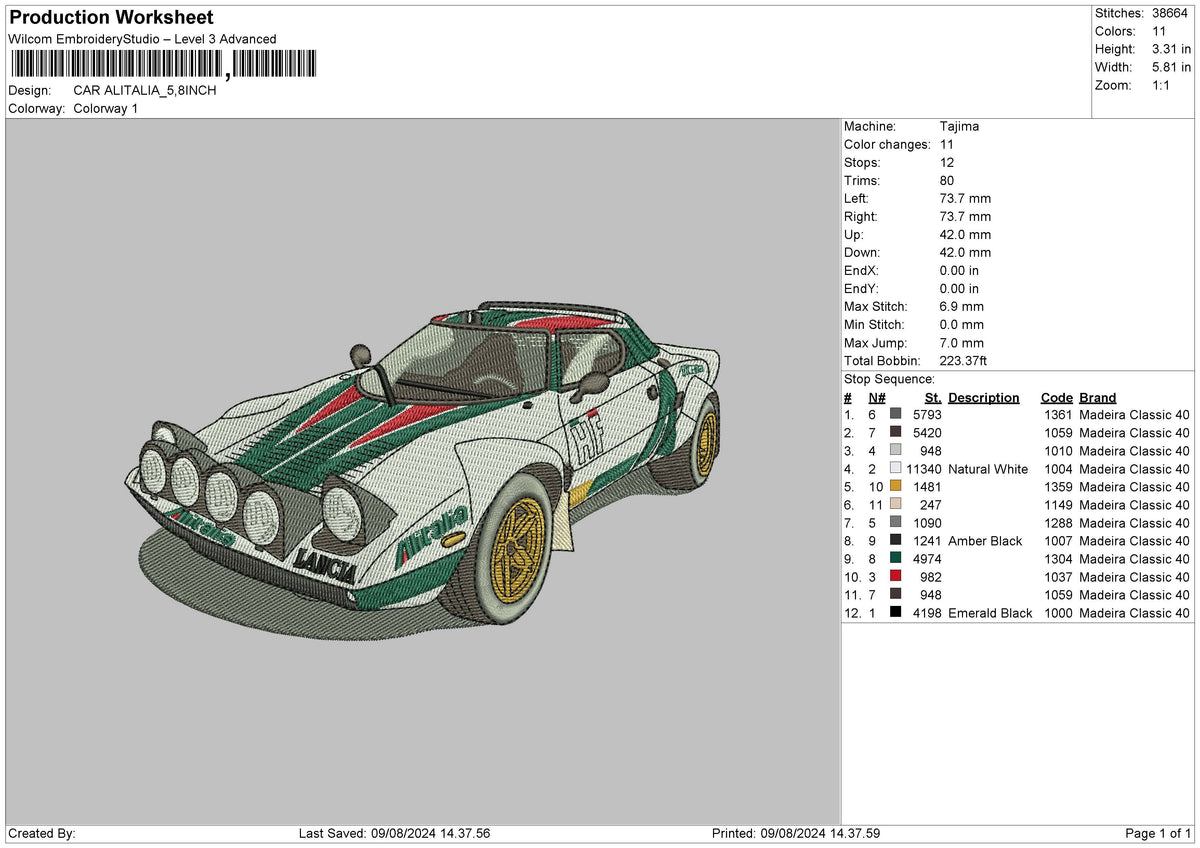Click the Max Jump value 7.0 mm

coord(961,342)
